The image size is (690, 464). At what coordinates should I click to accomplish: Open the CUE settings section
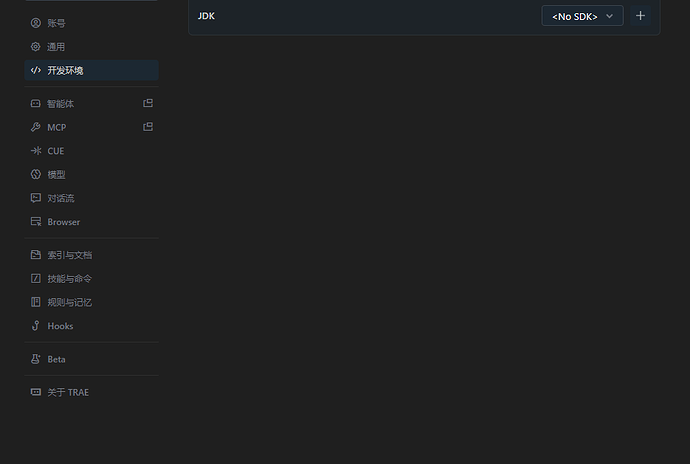[x=92, y=151]
